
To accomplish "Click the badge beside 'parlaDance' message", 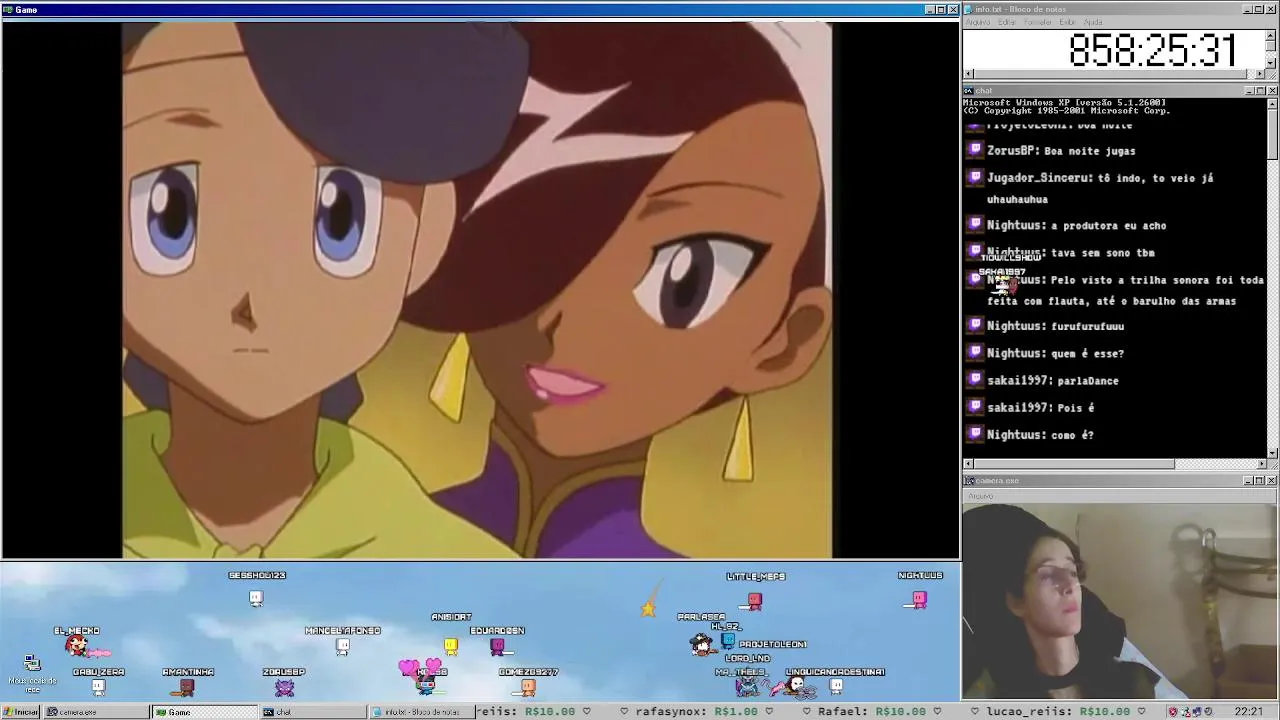I will (975, 380).
